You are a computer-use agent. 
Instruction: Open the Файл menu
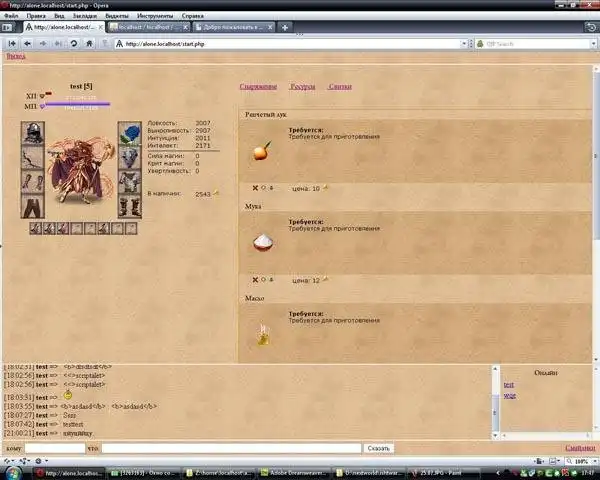point(11,16)
